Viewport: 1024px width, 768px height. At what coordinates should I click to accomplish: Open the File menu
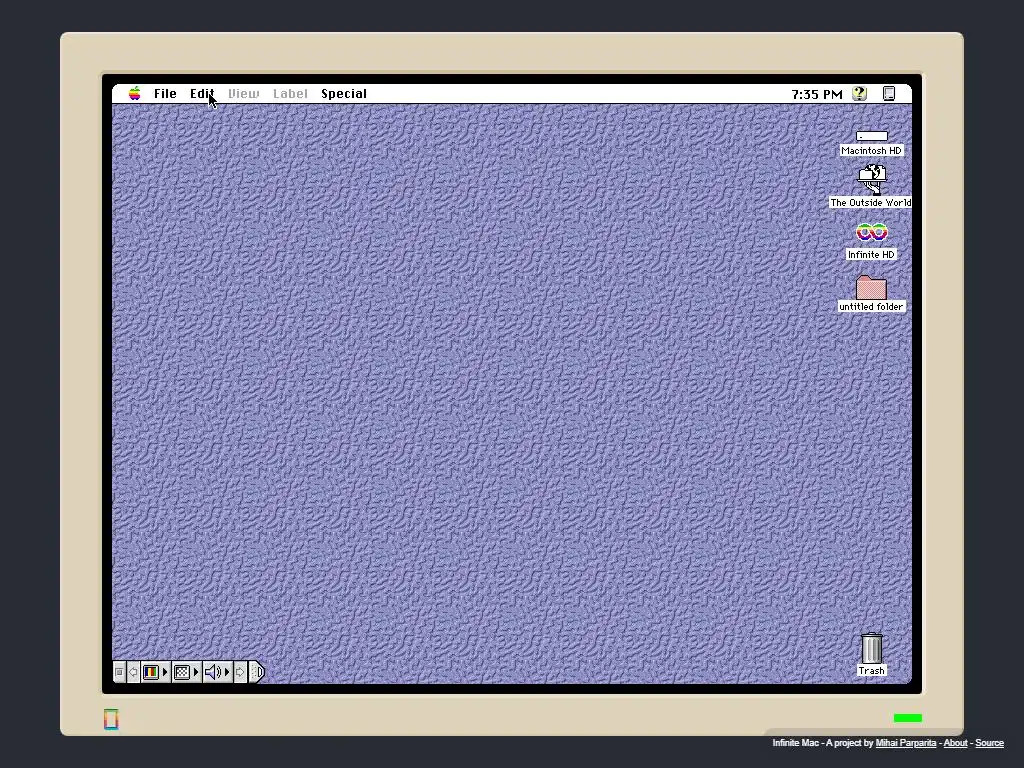(x=165, y=93)
